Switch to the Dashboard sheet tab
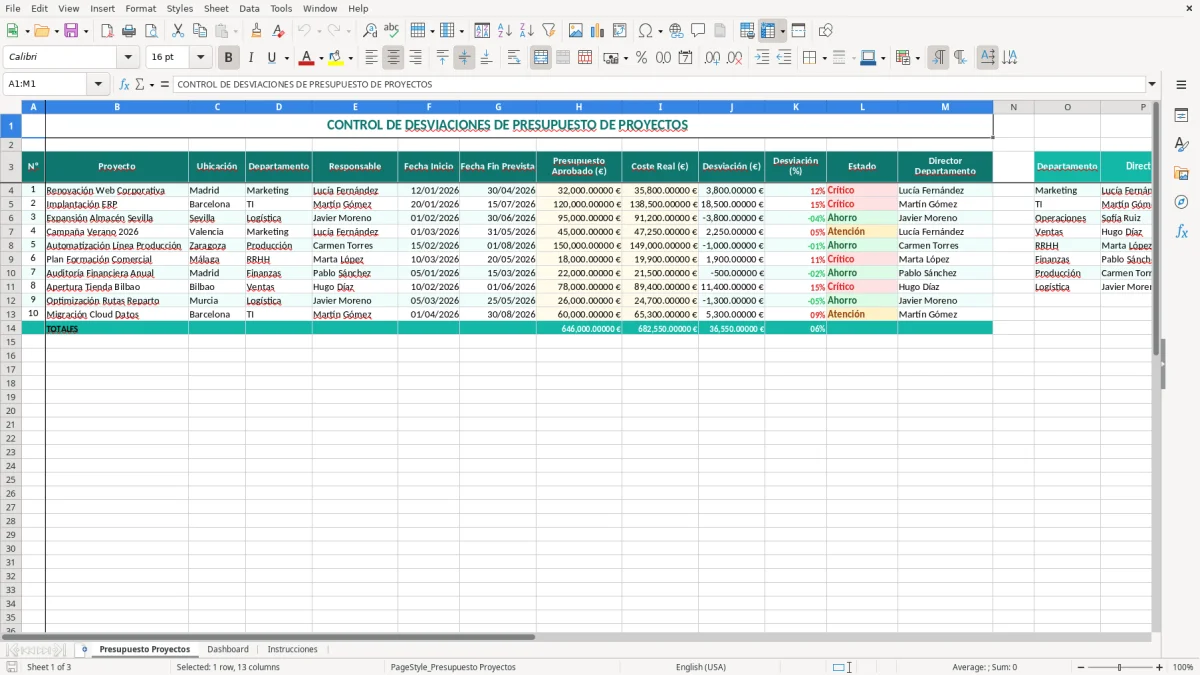The image size is (1200, 675). point(228,649)
